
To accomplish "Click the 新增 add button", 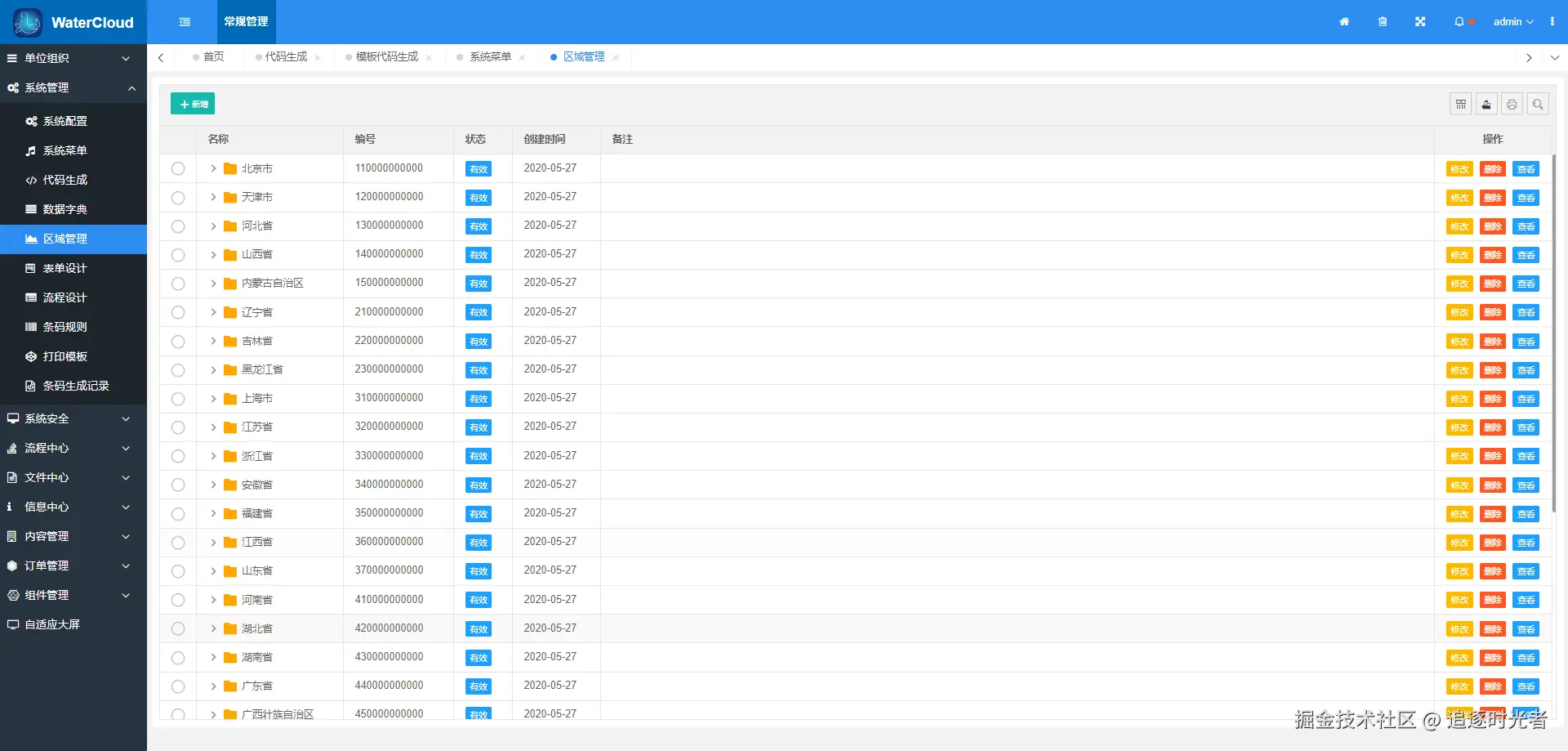I will [193, 104].
